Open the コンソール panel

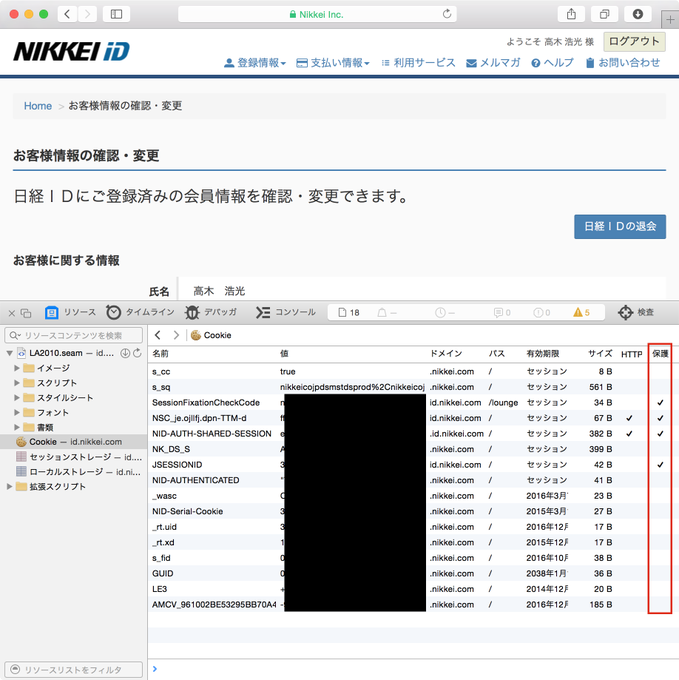pos(286,312)
